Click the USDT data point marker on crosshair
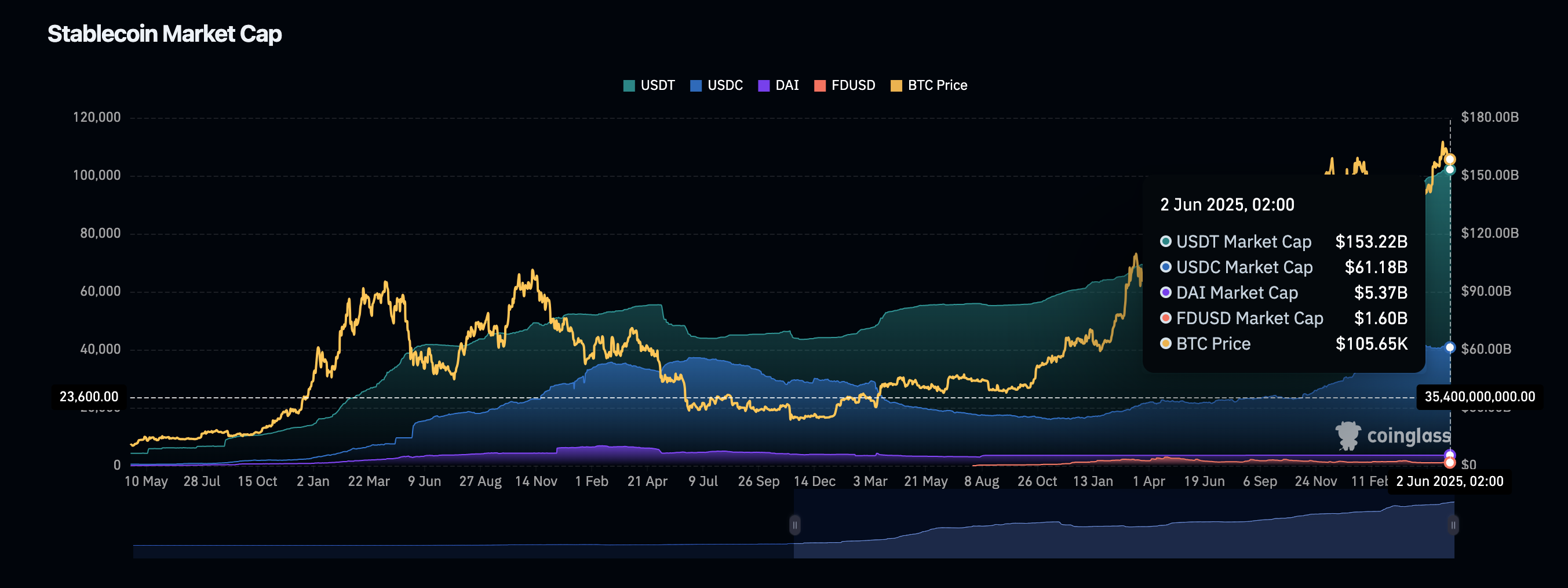The width and height of the screenshot is (1568, 588). (x=1450, y=170)
